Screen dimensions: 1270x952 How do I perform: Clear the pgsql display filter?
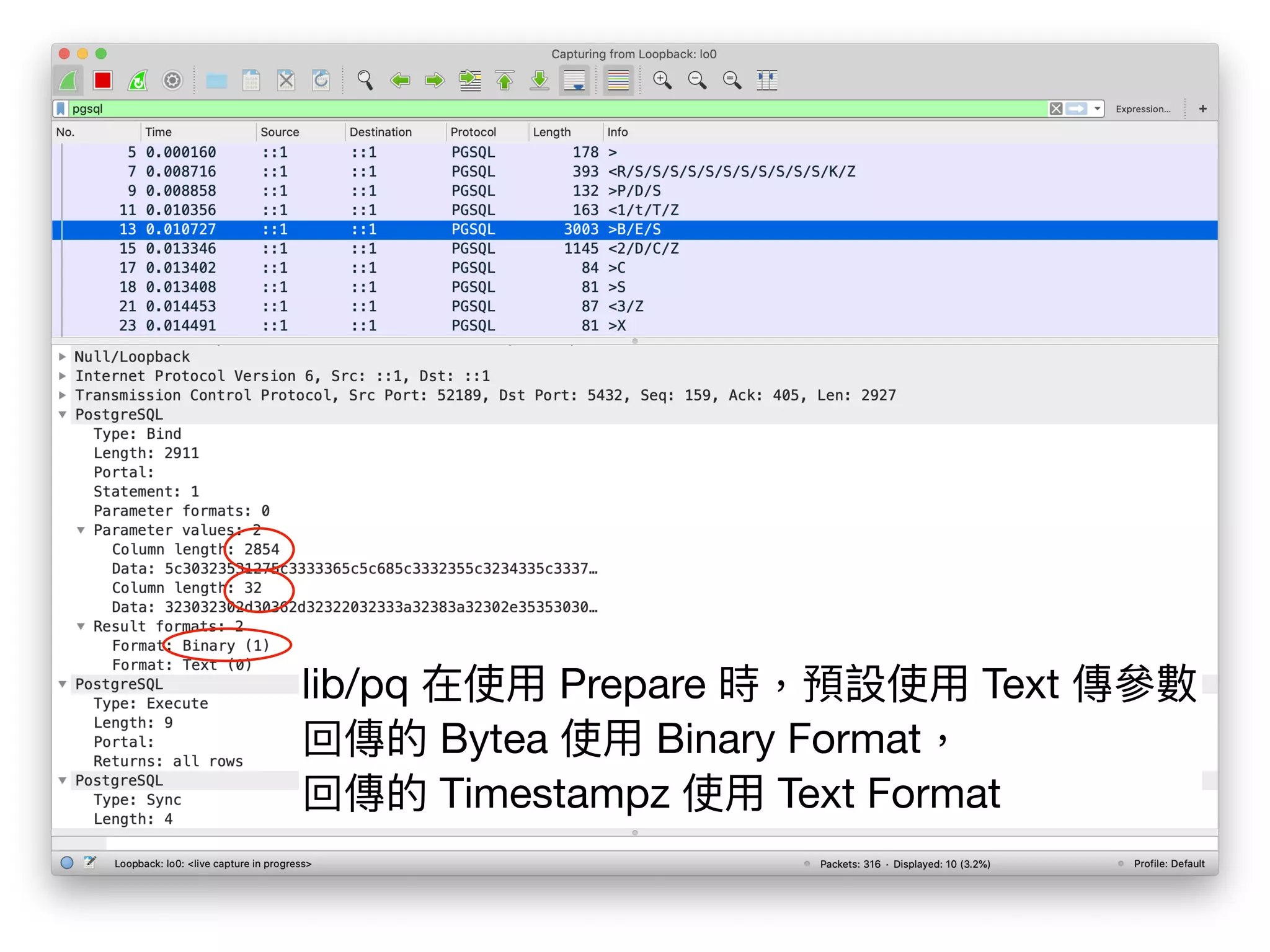click(x=1055, y=109)
